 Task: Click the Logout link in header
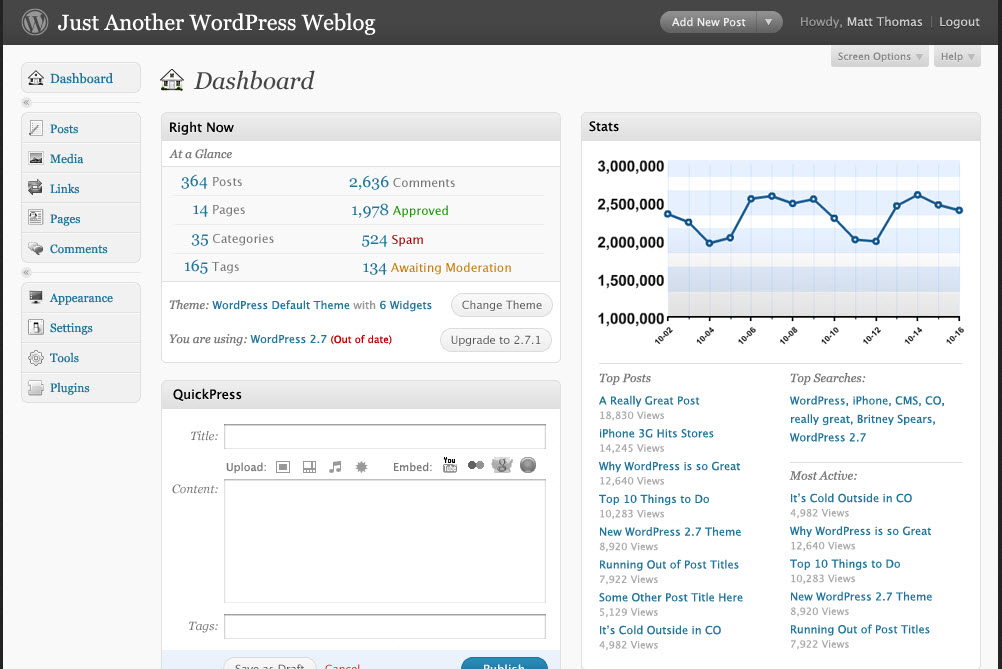coord(959,22)
